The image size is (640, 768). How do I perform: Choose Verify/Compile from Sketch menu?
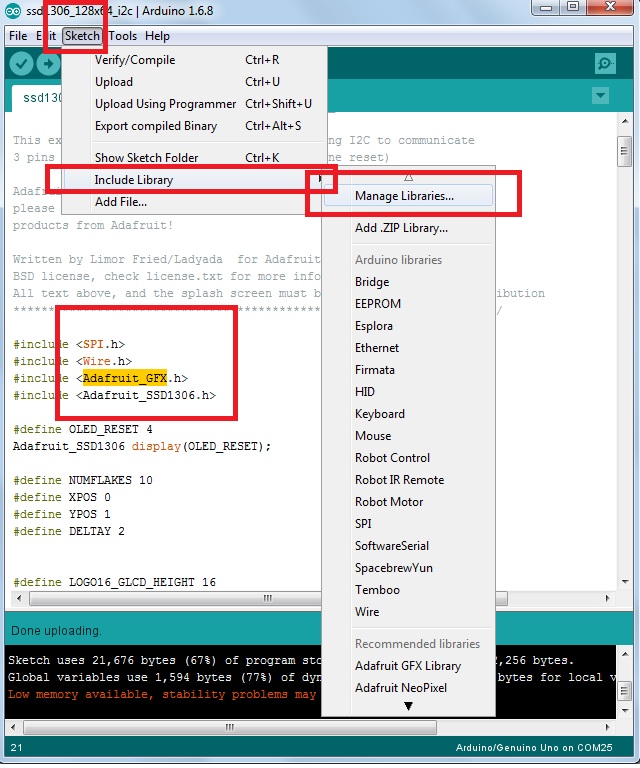pyautogui.click(x=195, y=60)
